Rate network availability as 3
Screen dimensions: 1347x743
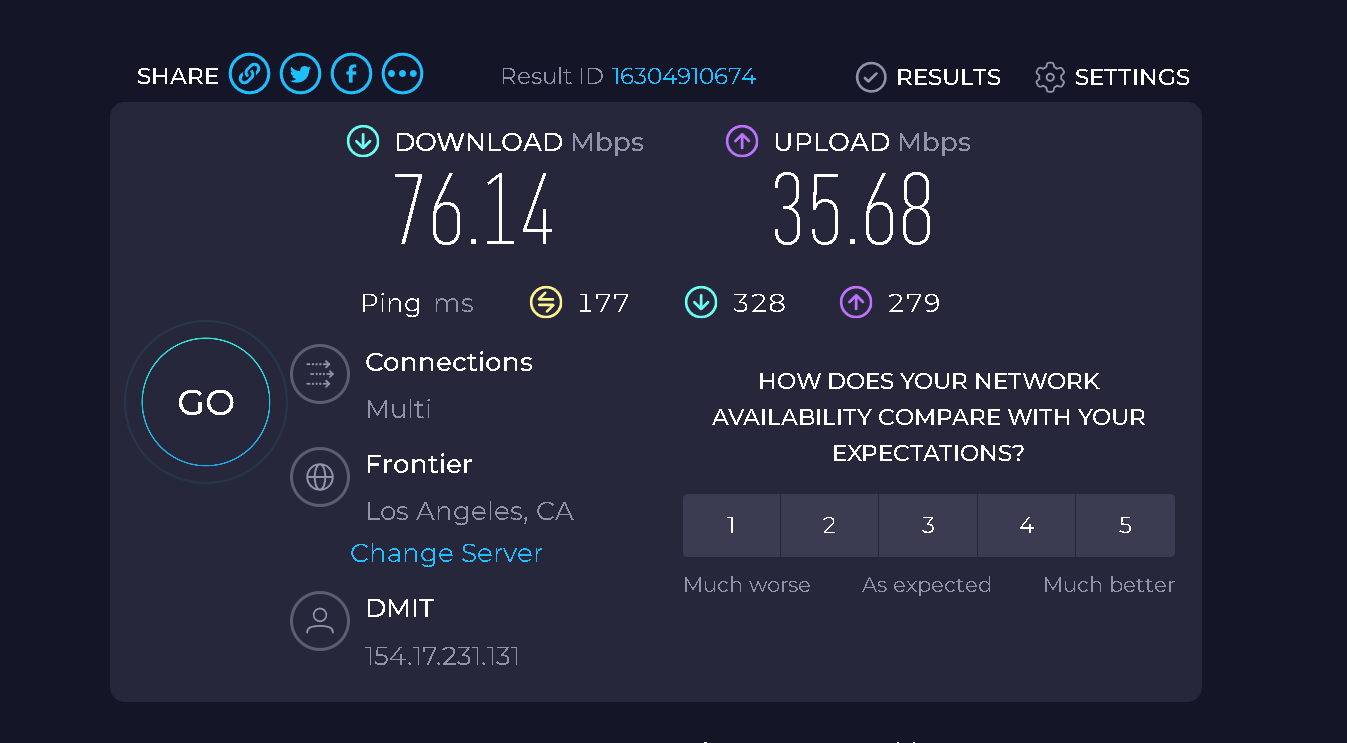(x=928, y=525)
